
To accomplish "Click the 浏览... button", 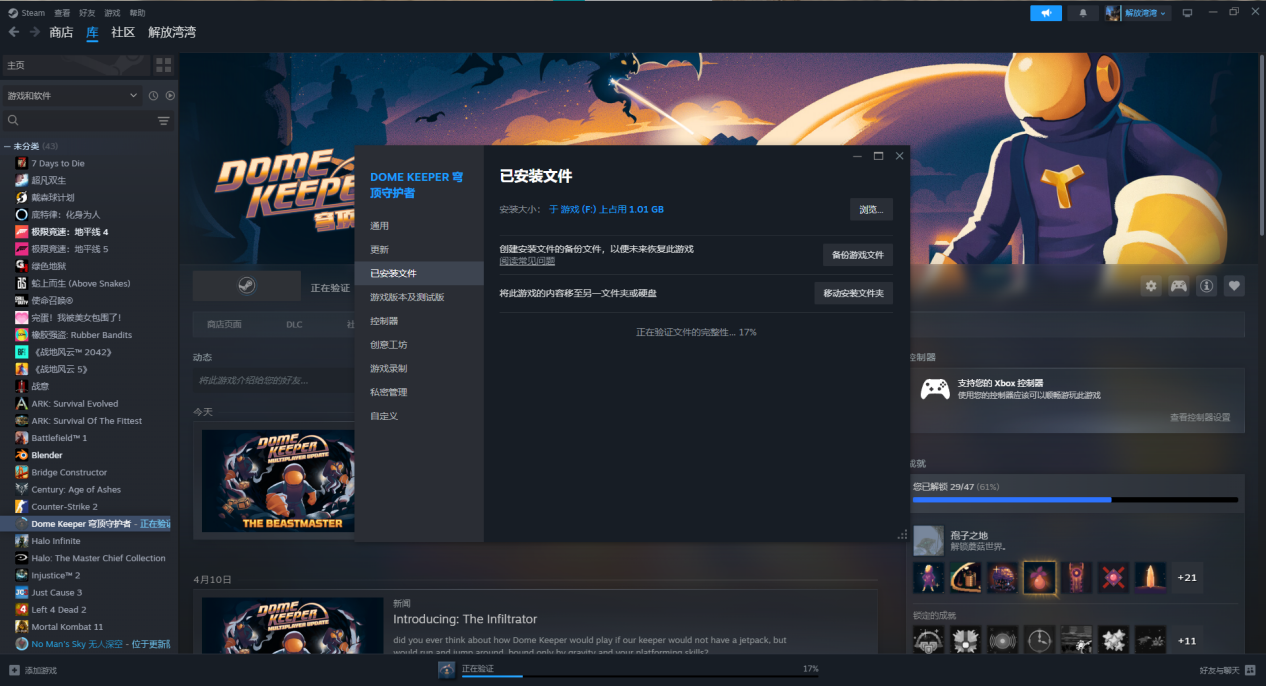I will coord(871,209).
